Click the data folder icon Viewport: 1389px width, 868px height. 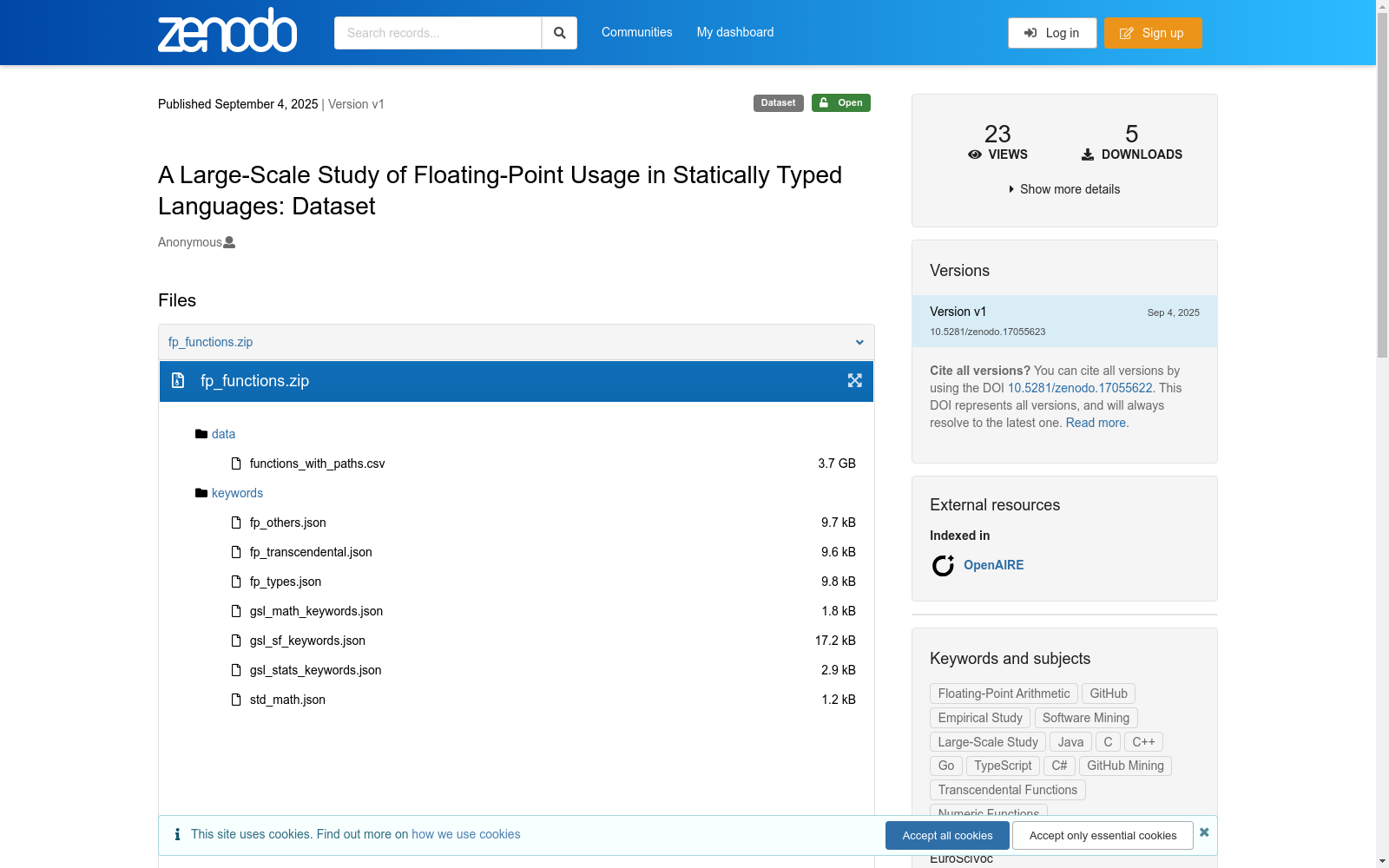coord(201,434)
